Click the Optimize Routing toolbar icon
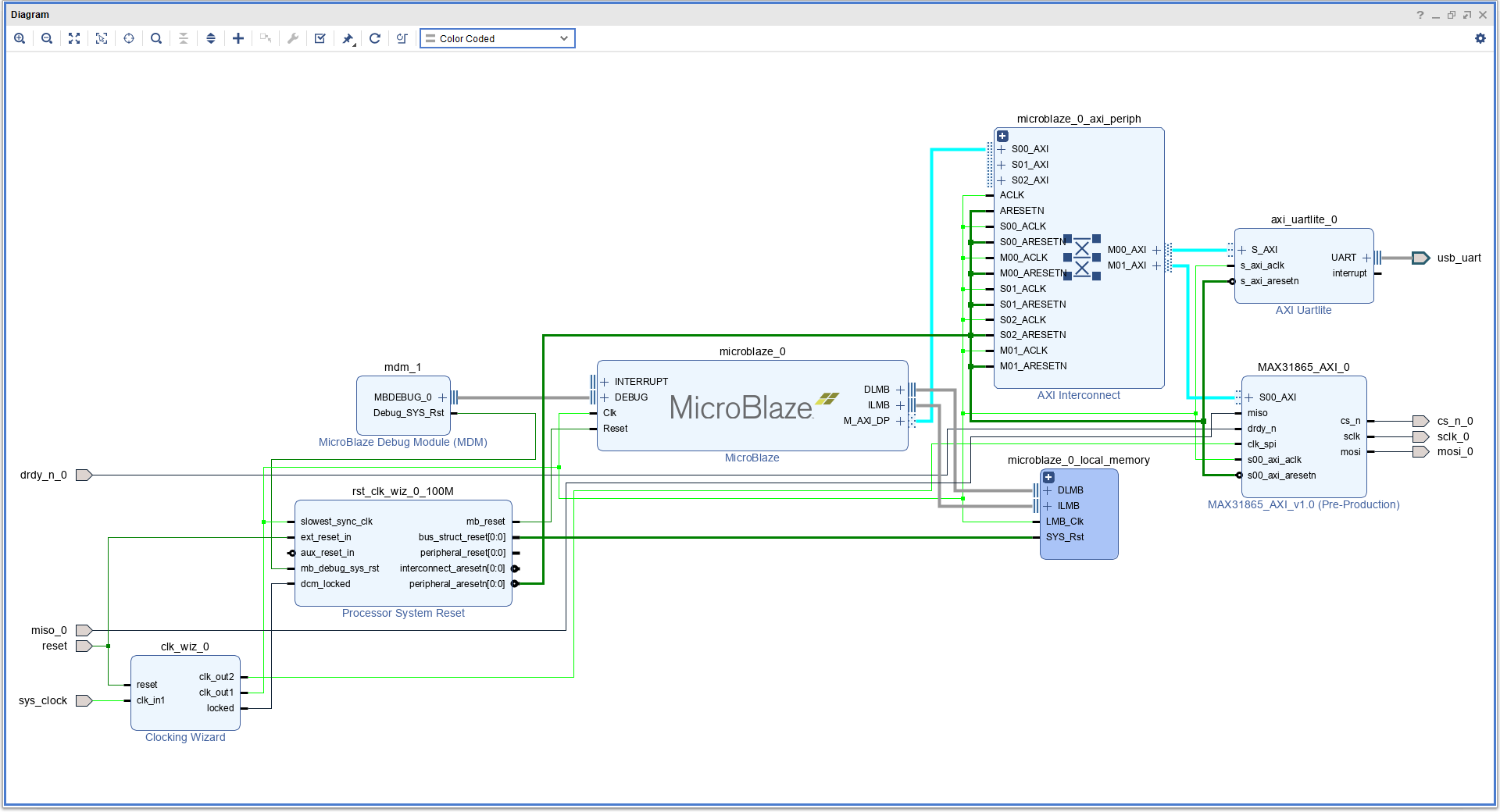The image size is (1500, 812). tap(402, 38)
